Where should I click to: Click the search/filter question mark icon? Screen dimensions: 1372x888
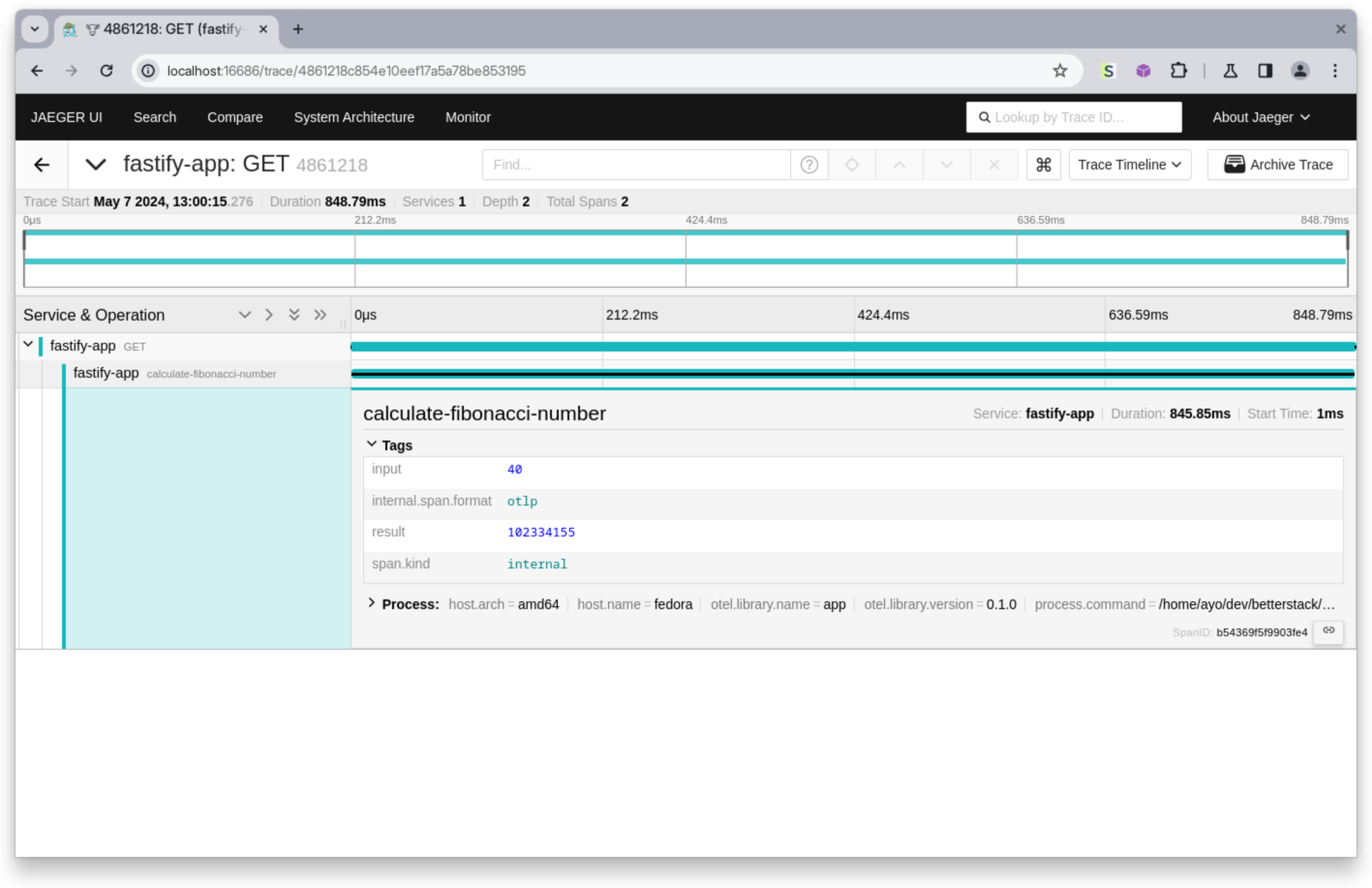tap(810, 164)
